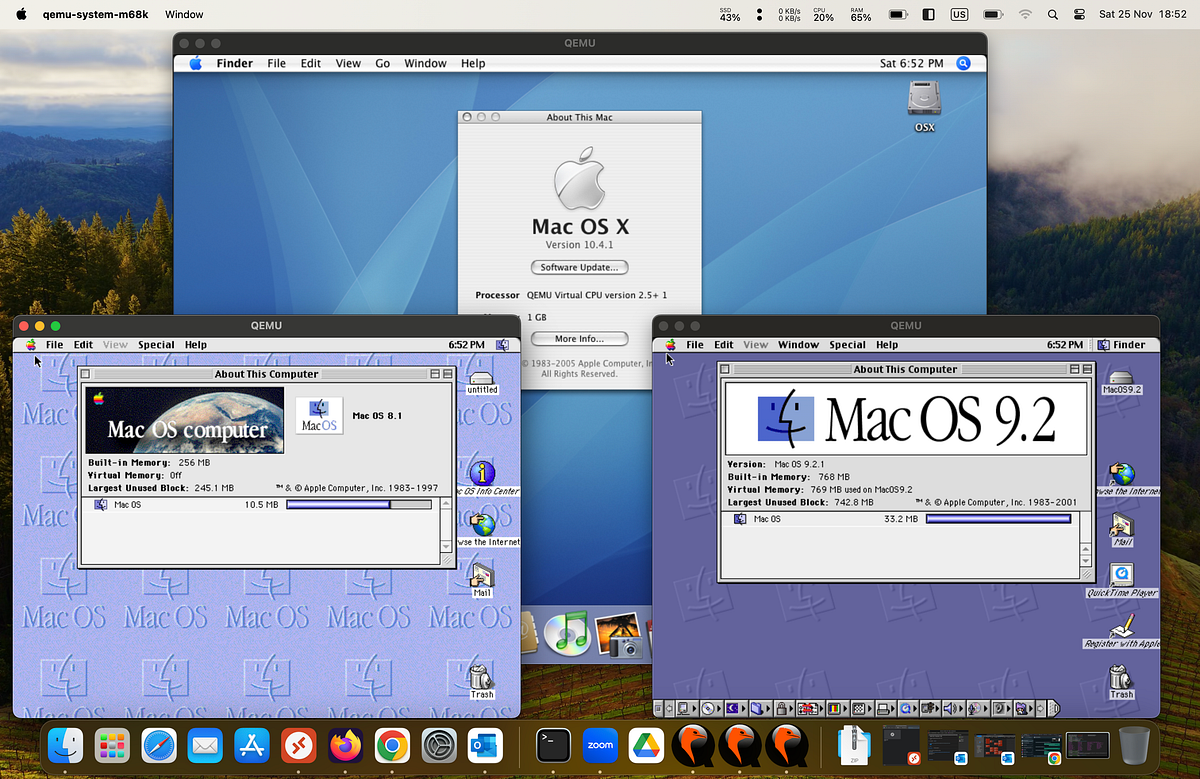Toggle host Control Center in menu bar

tap(1079, 15)
